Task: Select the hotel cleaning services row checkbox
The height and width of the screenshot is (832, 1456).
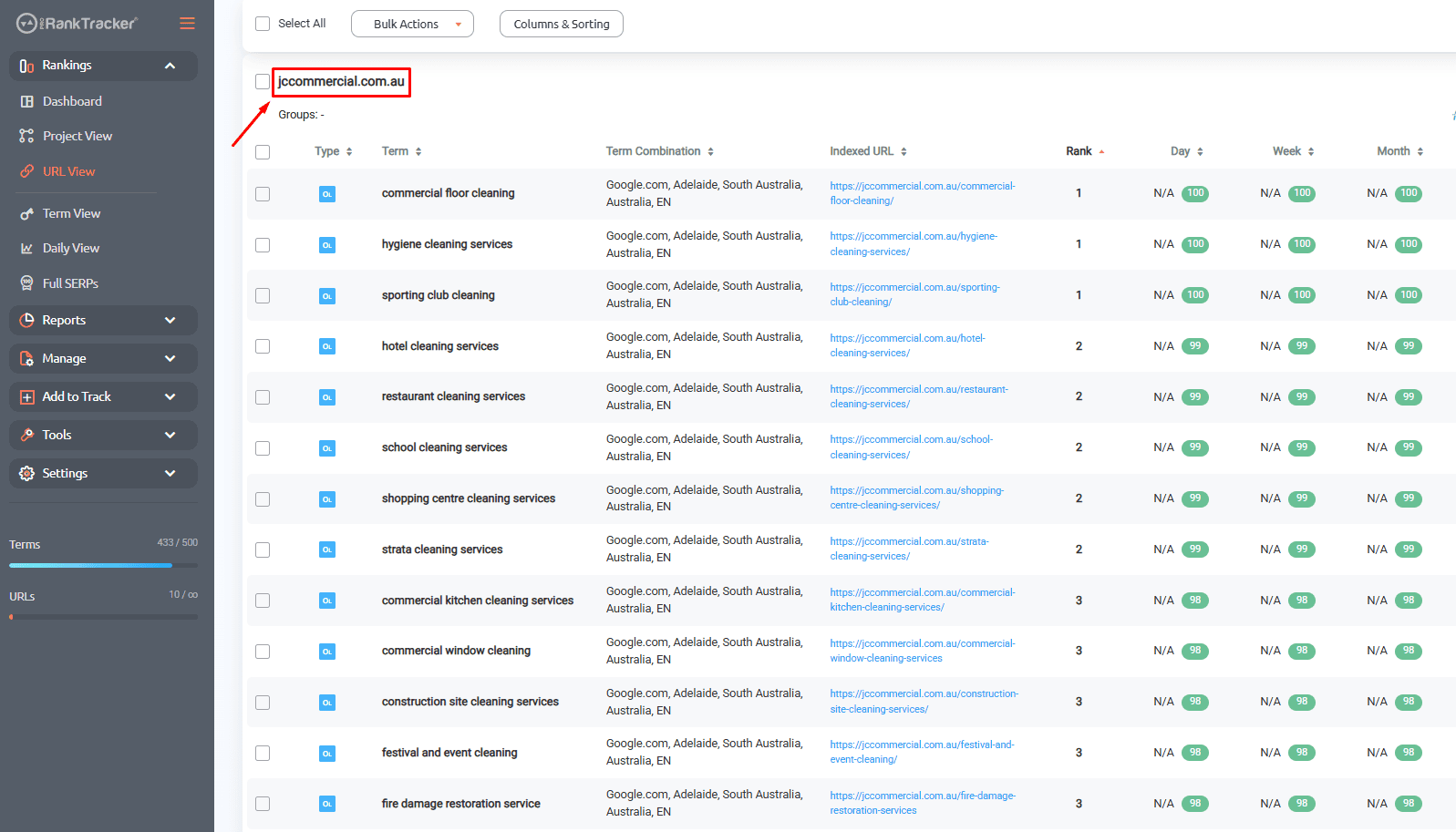Action: click(x=263, y=346)
